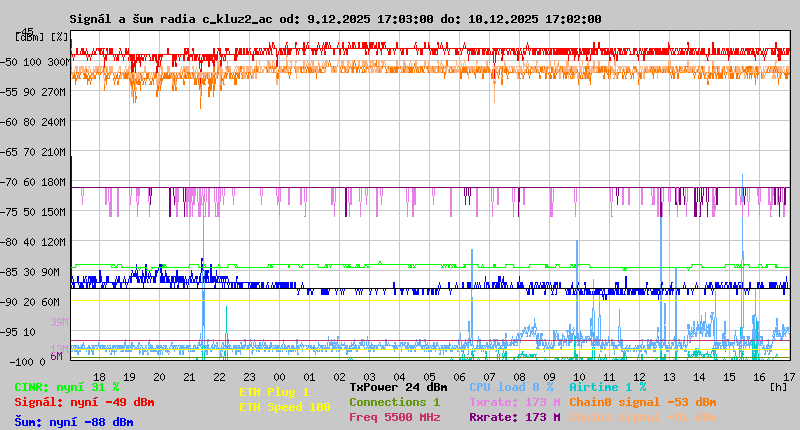Screen dimensions: 800x430
Task: Click the '16' hour tick label
Action: (760, 377)
